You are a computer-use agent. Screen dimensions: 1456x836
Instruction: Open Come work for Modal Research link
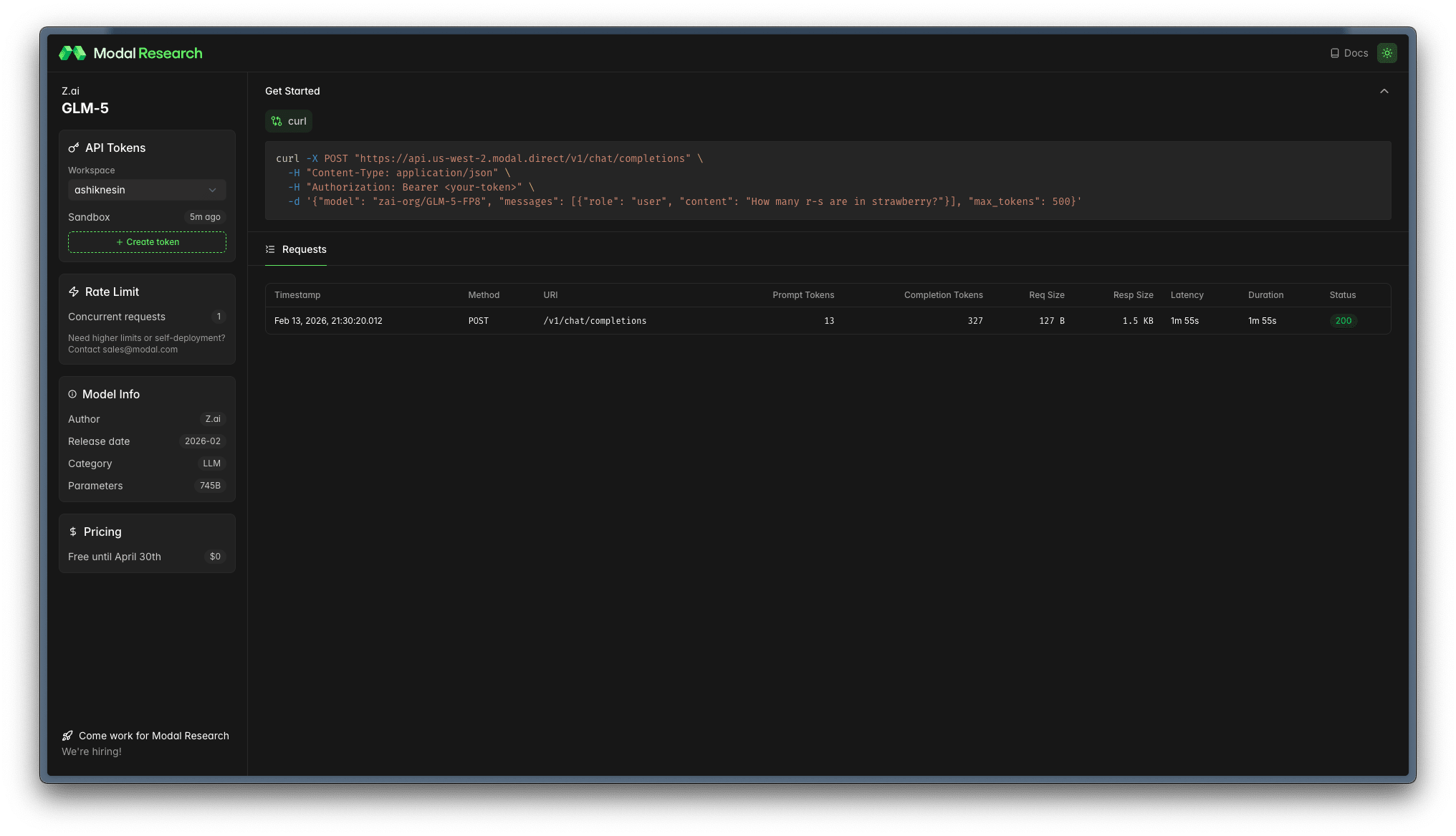(x=153, y=736)
